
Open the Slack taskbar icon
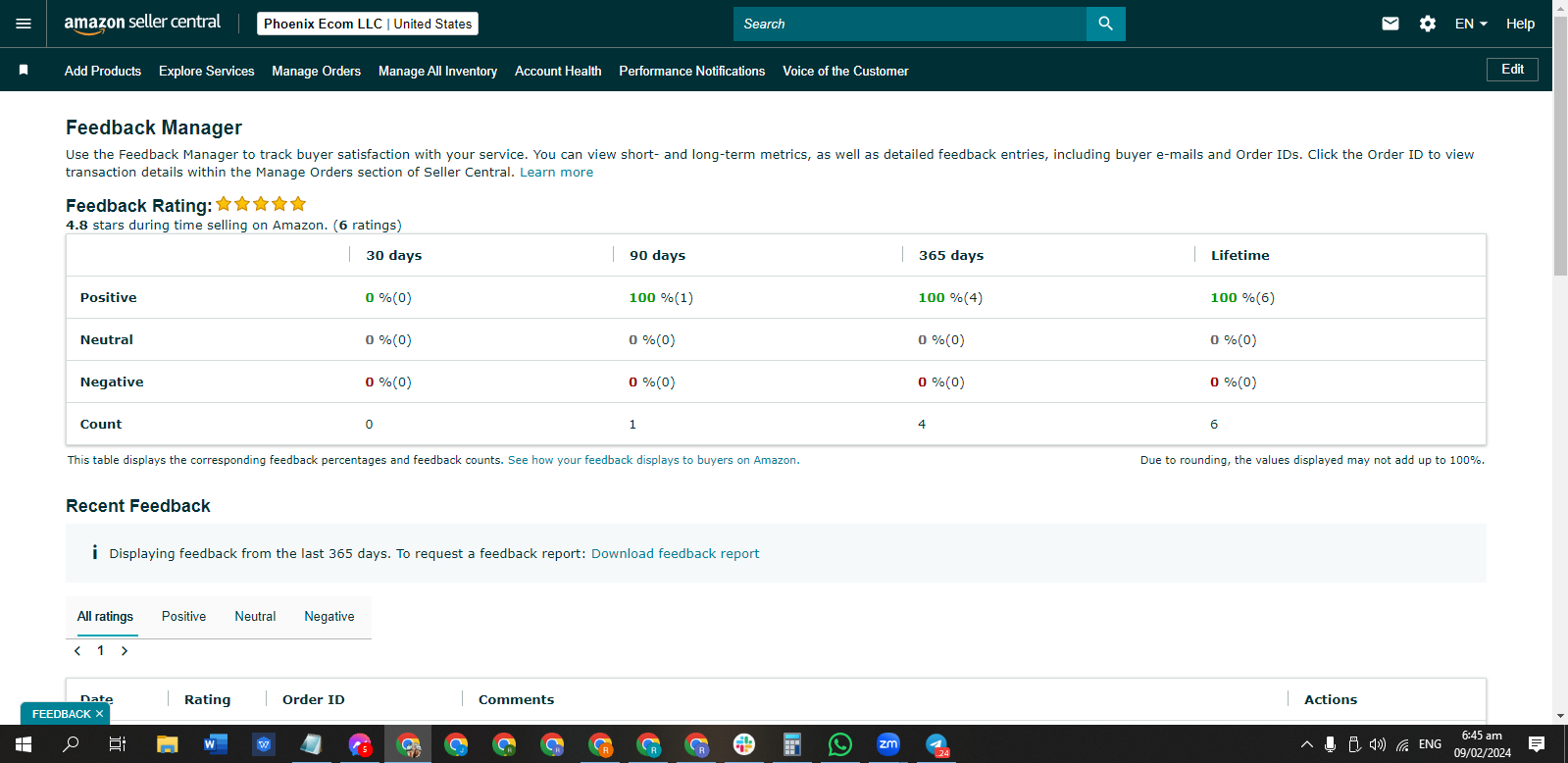[744, 744]
